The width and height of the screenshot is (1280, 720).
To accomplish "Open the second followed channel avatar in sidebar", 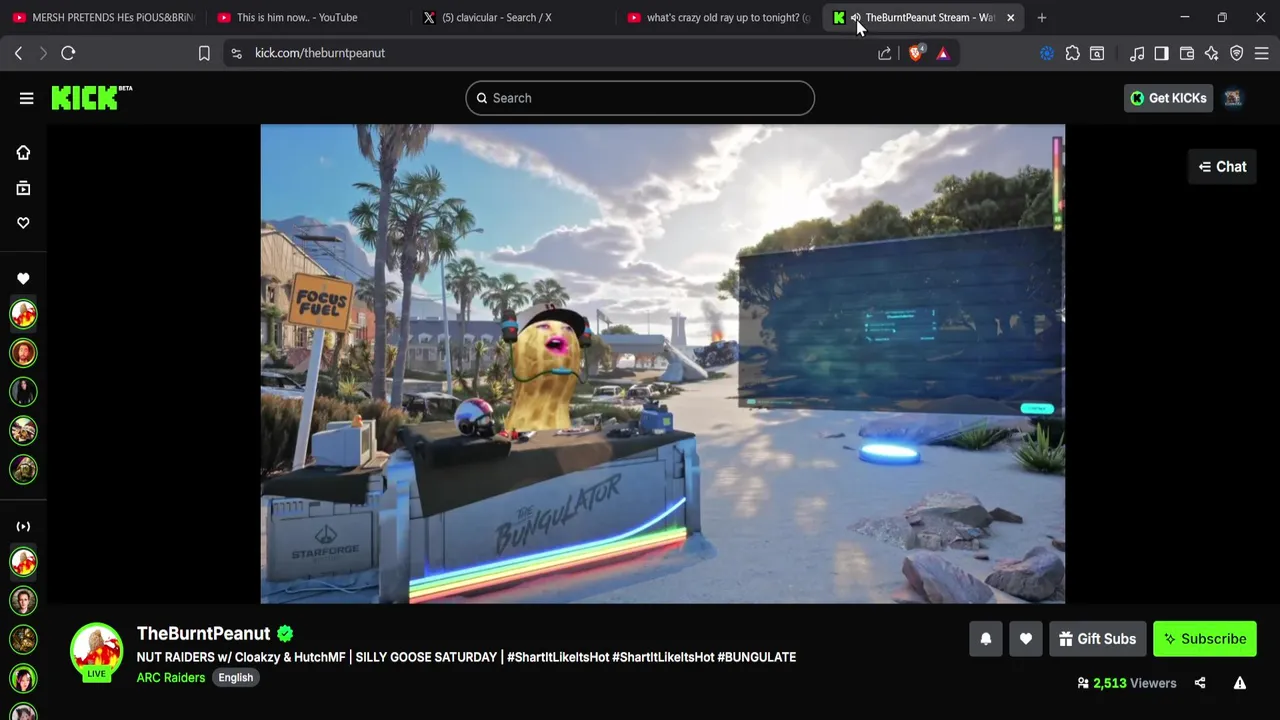I will point(23,353).
